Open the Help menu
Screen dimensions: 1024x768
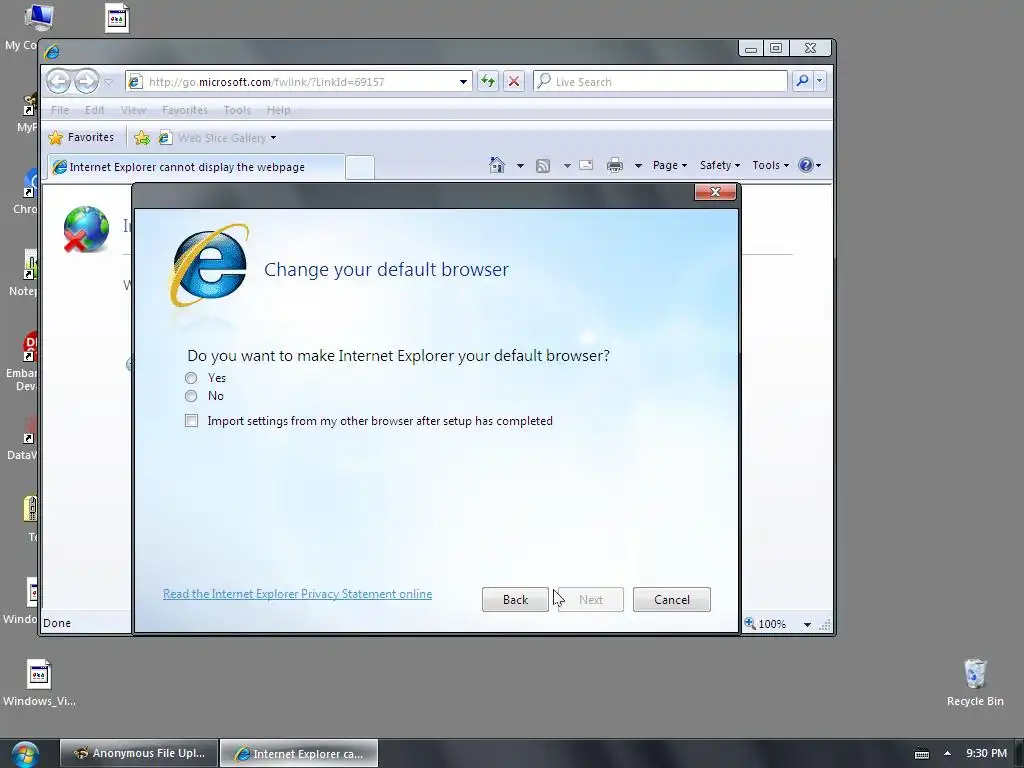point(278,110)
